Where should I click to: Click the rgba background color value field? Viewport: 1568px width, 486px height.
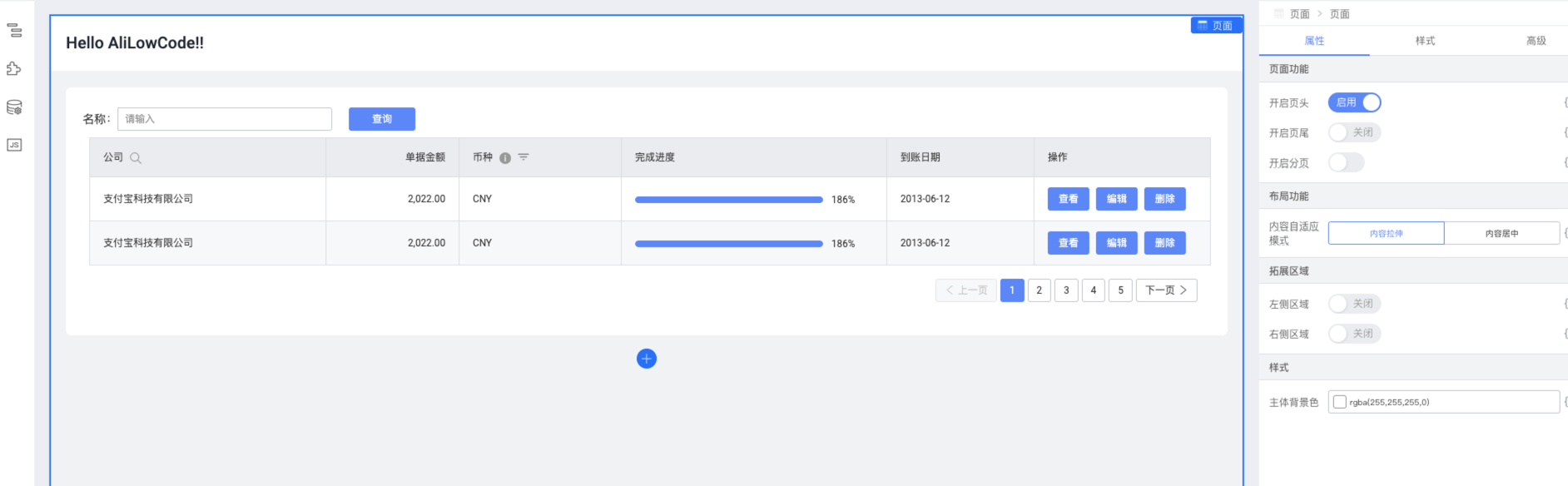(1444, 402)
